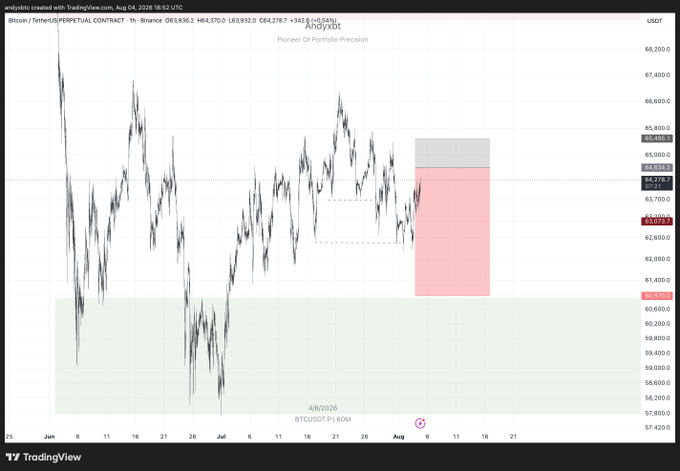Click the 07:21 candle countdown timer
Image resolution: width=680 pixels, height=471 pixels.
(x=653, y=186)
